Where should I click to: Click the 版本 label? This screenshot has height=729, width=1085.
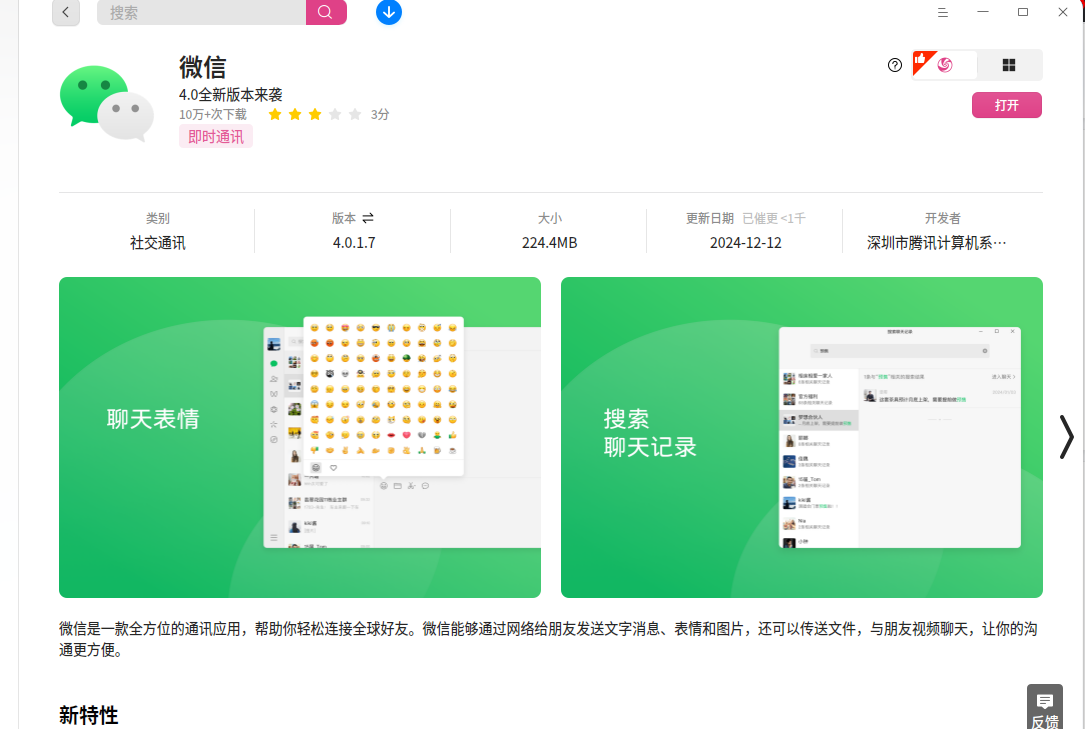click(x=344, y=218)
